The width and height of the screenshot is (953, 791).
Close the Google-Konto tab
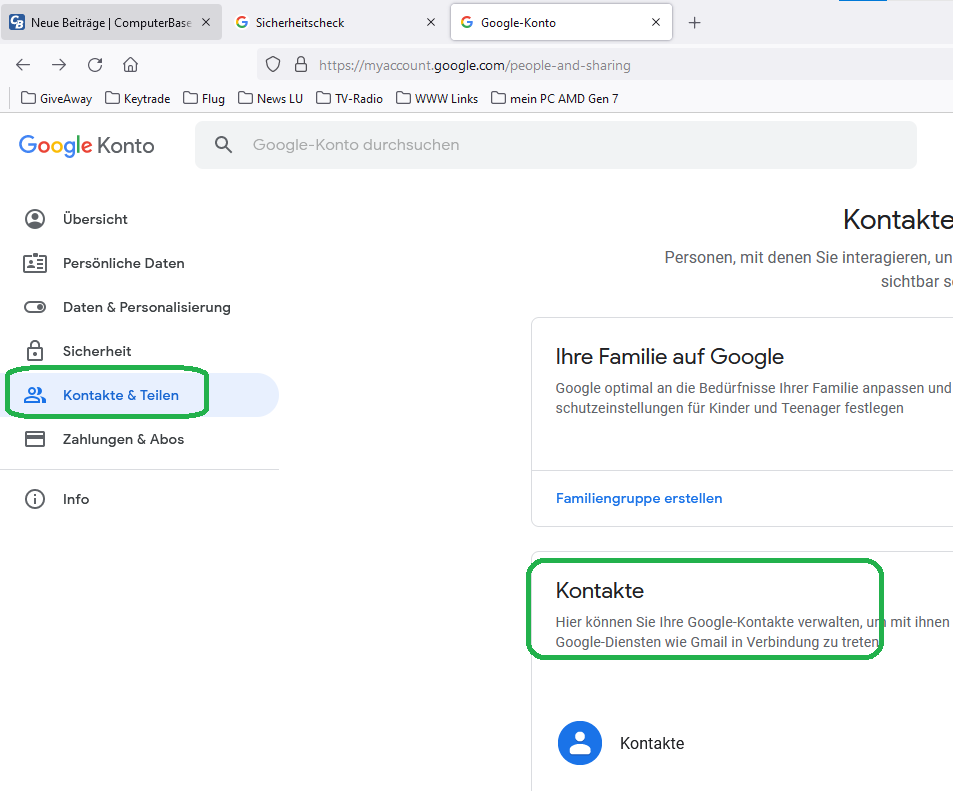[656, 22]
